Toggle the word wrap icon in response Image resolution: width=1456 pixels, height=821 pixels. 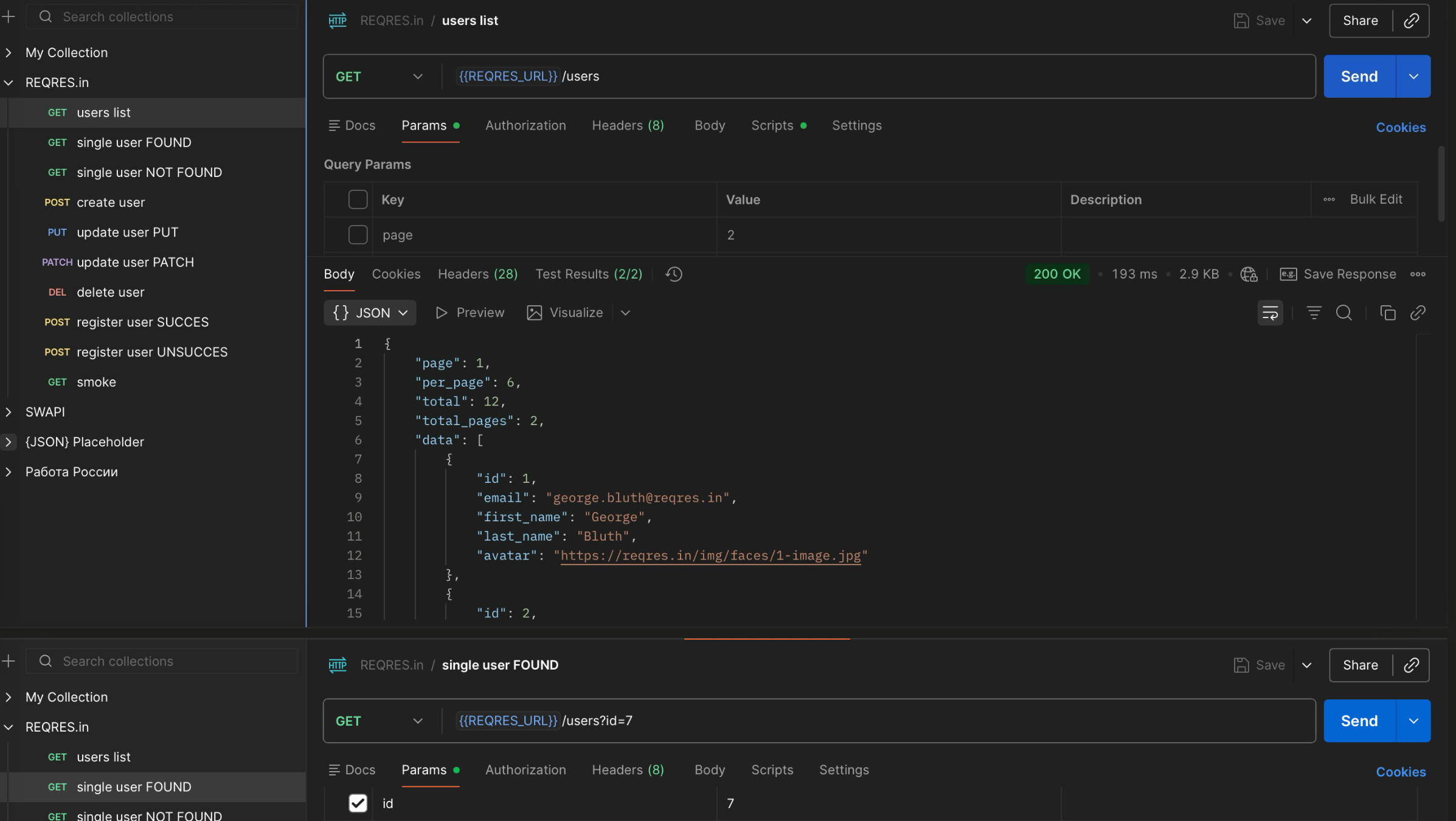coord(1270,313)
